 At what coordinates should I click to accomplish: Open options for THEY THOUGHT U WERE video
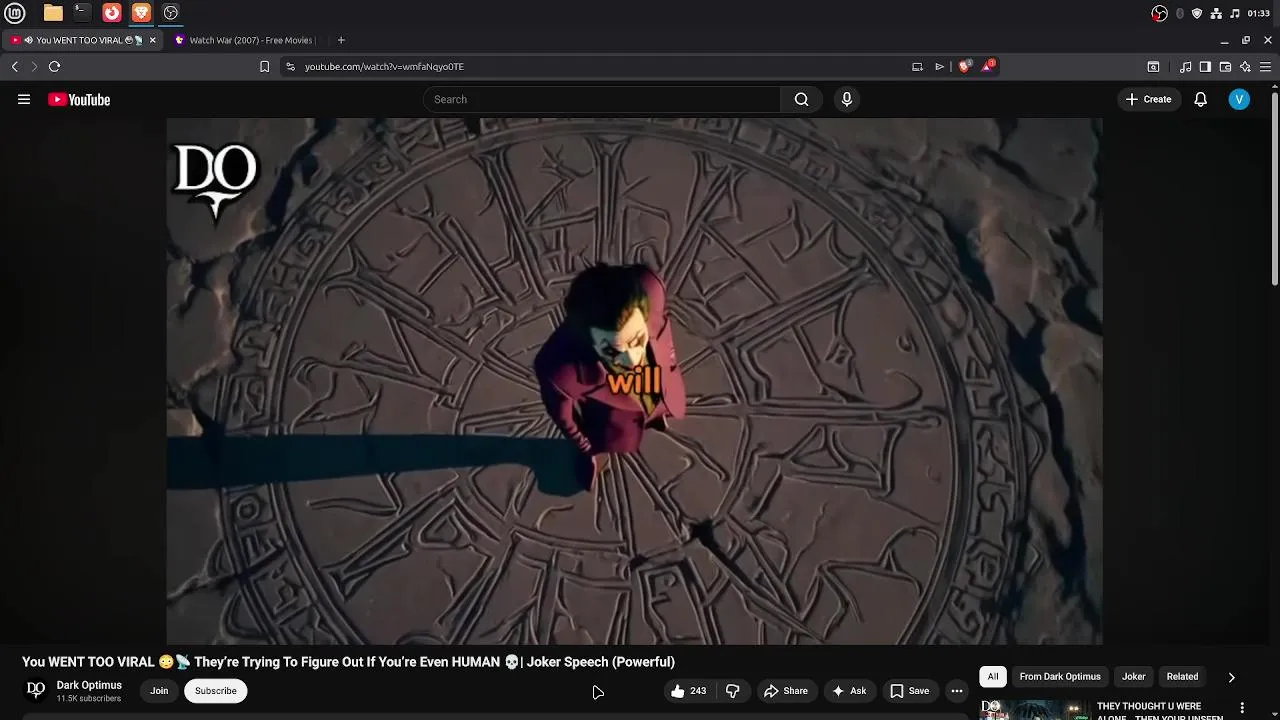(x=1243, y=708)
